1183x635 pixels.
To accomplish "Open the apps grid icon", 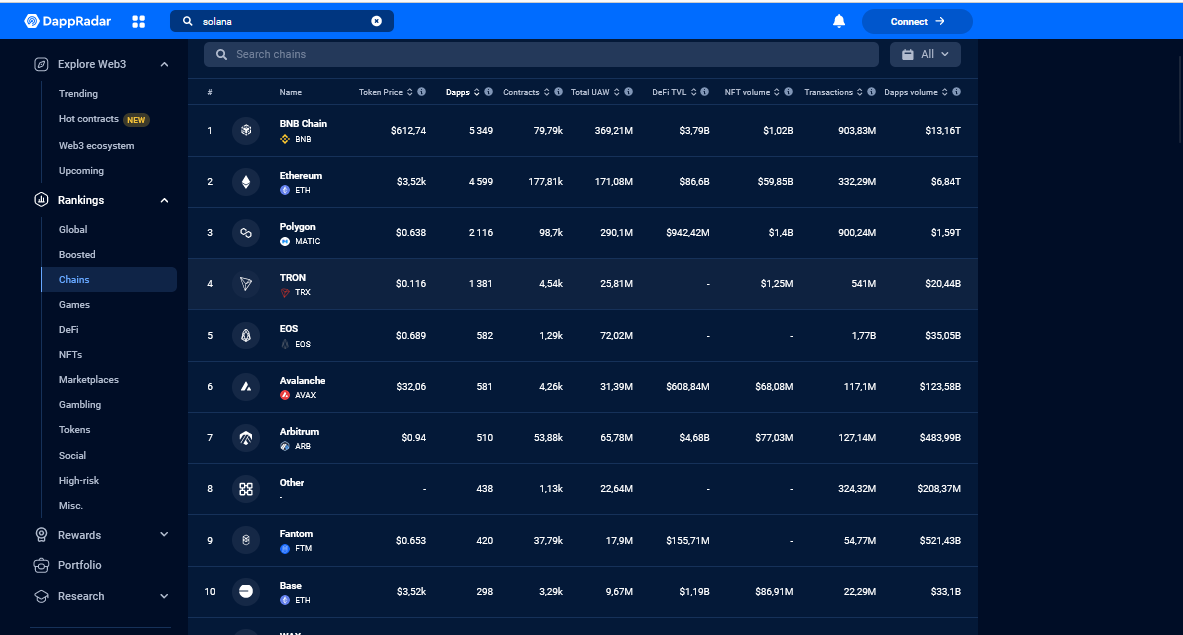I will (x=138, y=21).
